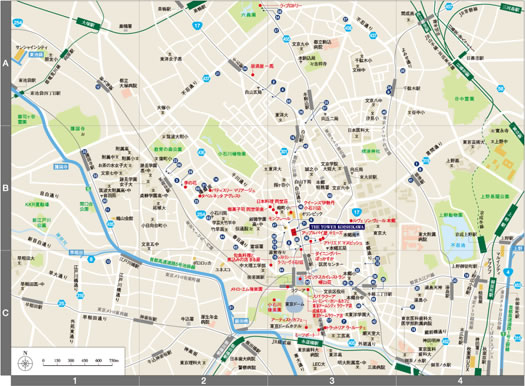Click the 谷中霊園 cemetery label

(x=464, y=99)
